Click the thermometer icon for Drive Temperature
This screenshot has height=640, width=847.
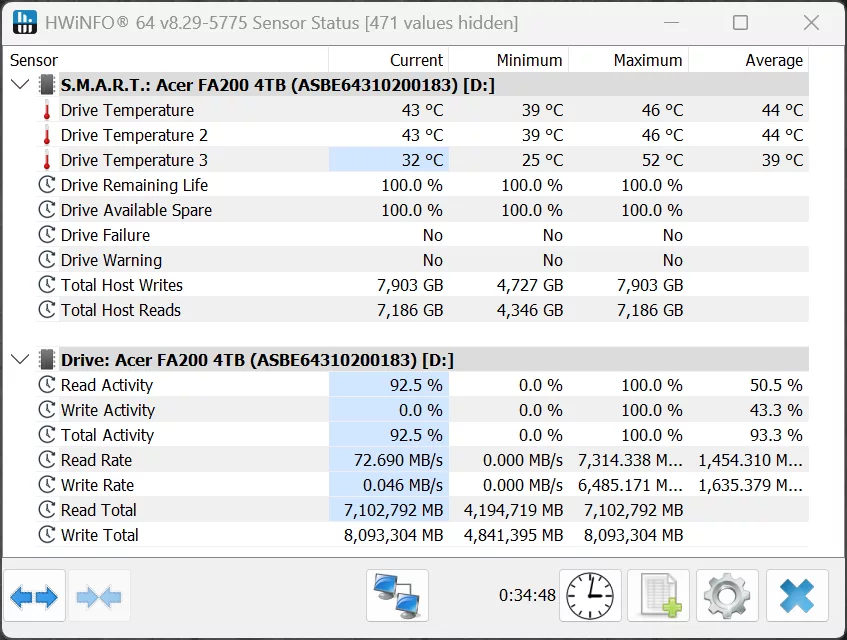coord(47,110)
